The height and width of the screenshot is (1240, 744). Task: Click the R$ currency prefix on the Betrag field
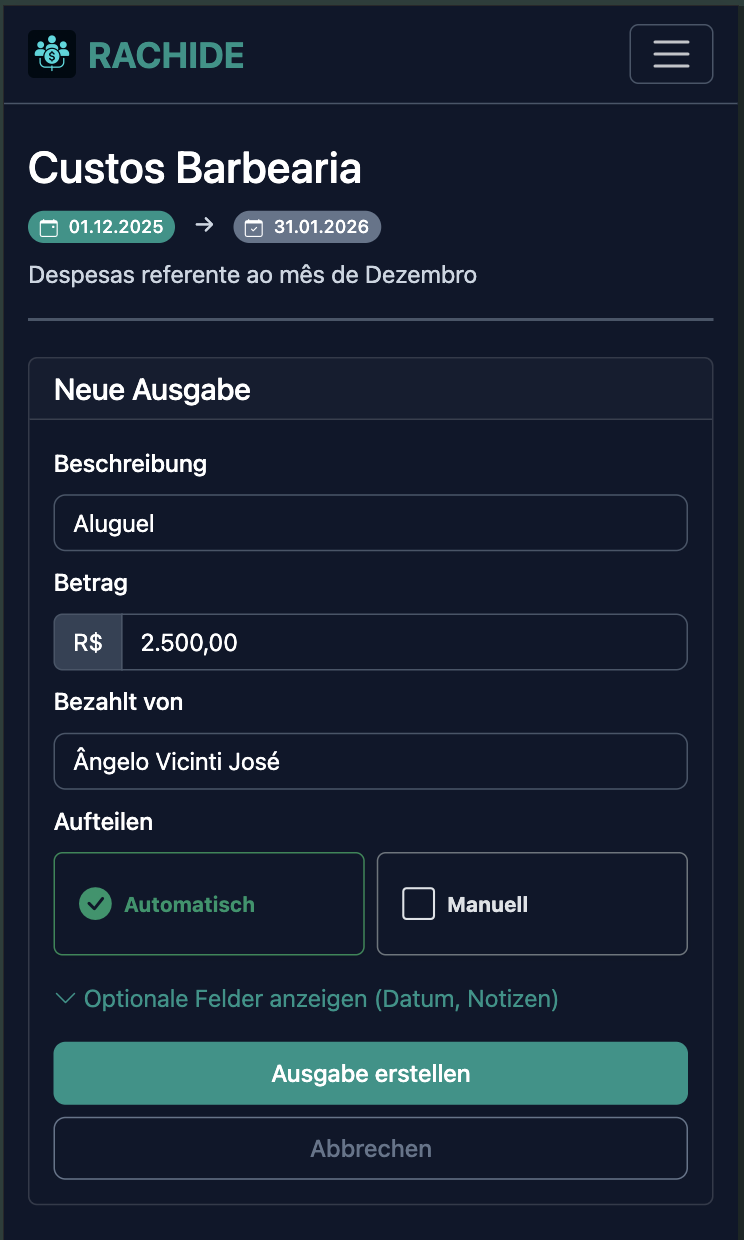point(87,642)
